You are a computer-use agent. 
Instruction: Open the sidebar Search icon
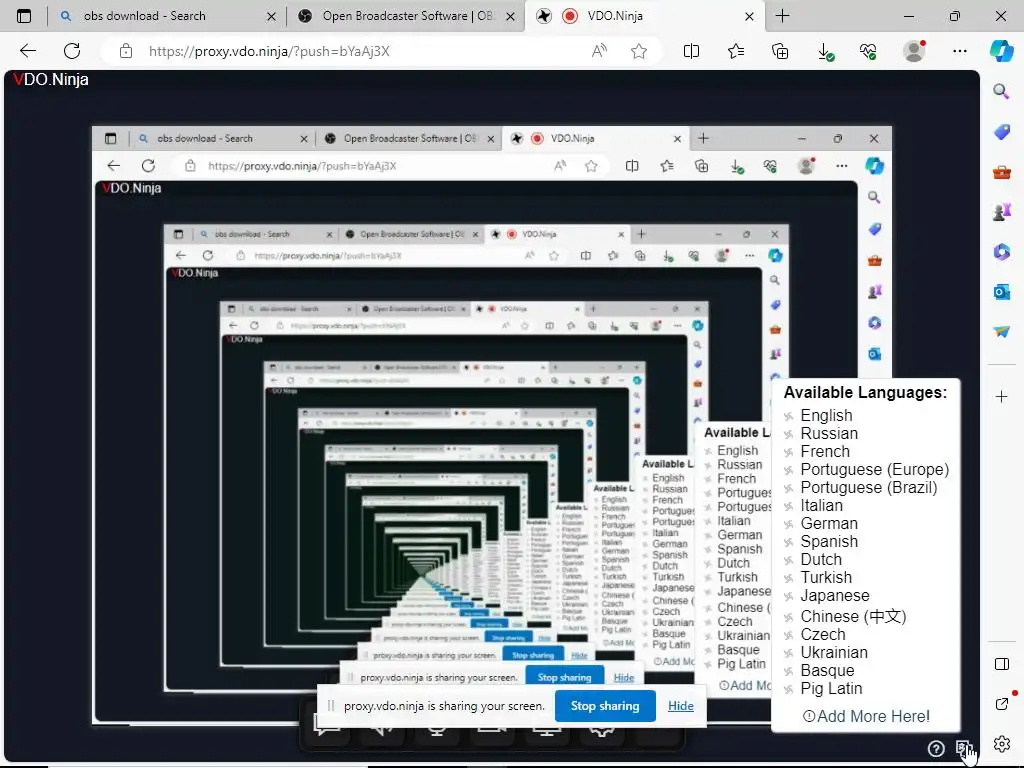(1001, 91)
